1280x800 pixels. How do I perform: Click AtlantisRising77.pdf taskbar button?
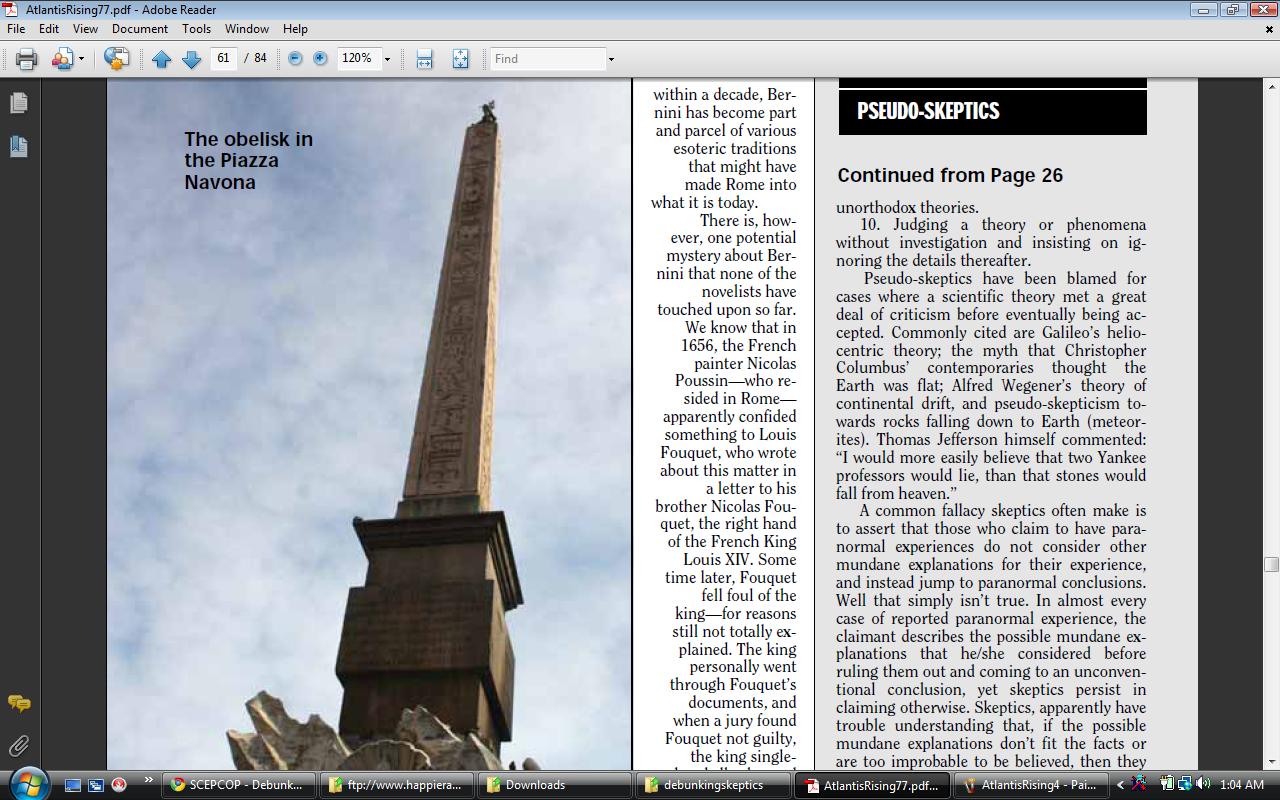point(872,785)
